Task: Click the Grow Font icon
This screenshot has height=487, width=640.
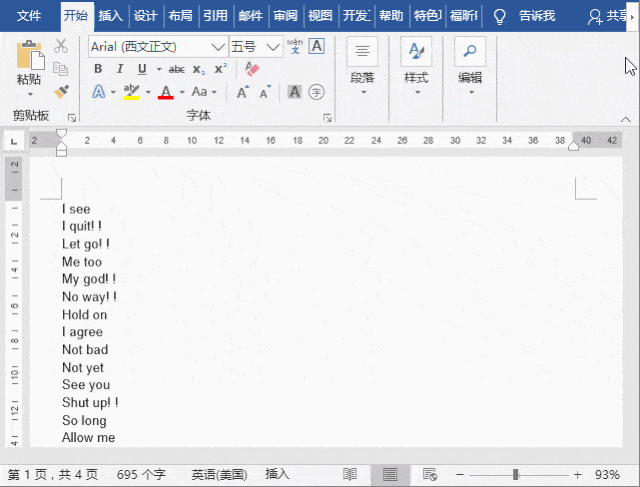Action: point(242,92)
